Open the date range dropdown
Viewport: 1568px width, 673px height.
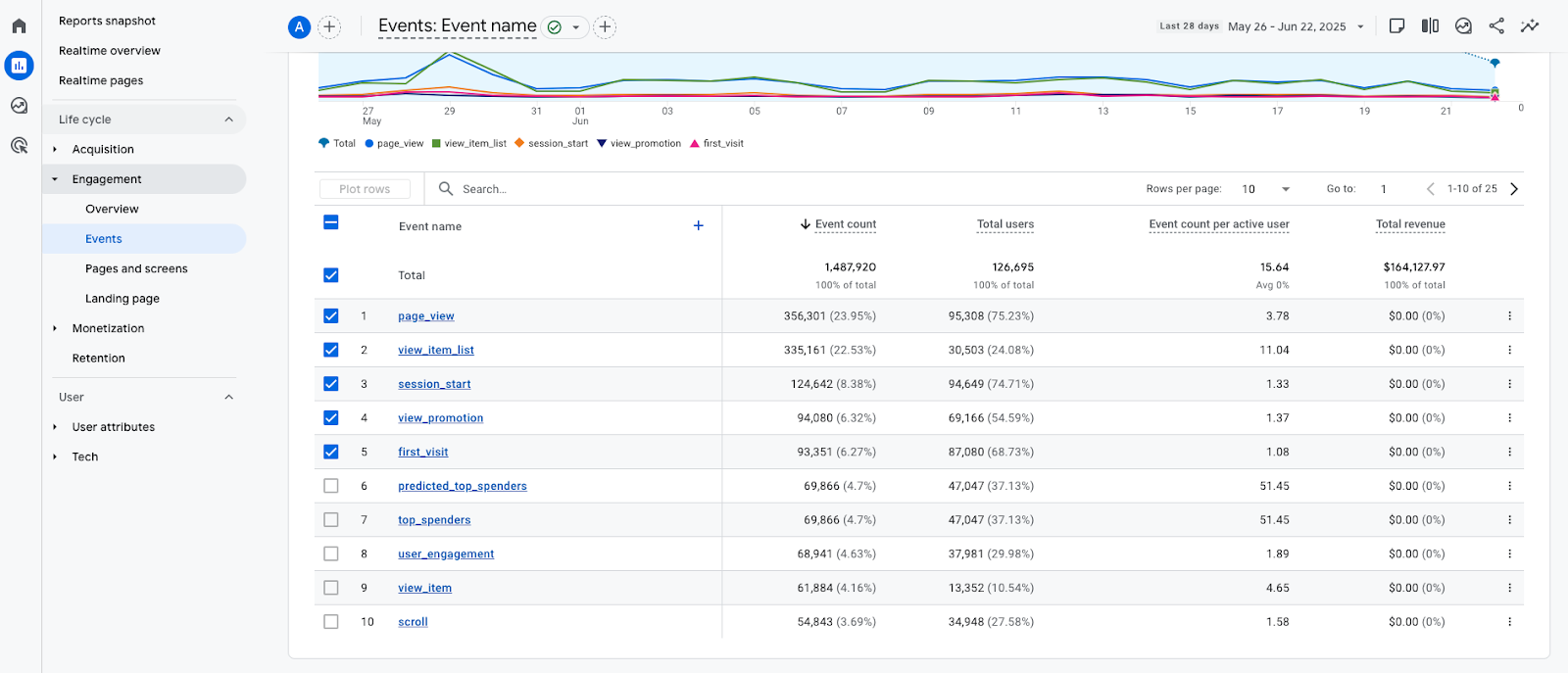[x=1296, y=26]
